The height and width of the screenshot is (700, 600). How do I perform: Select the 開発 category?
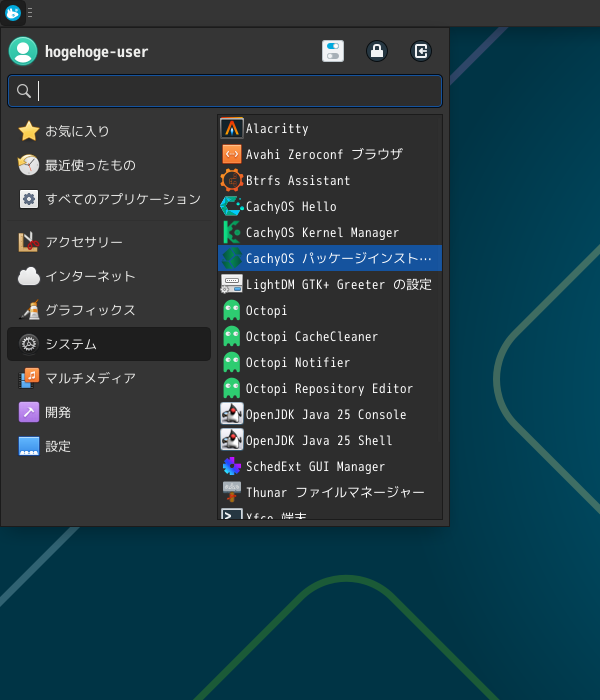click(109, 412)
